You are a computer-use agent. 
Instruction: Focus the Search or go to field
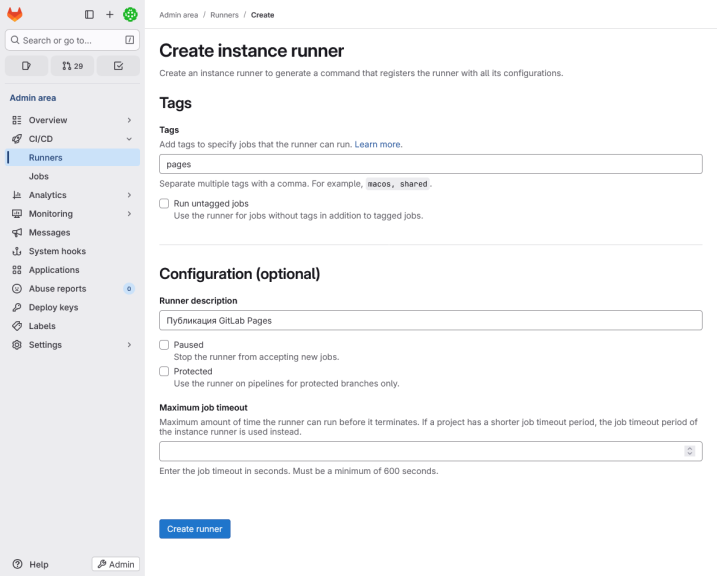click(x=72, y=40)
